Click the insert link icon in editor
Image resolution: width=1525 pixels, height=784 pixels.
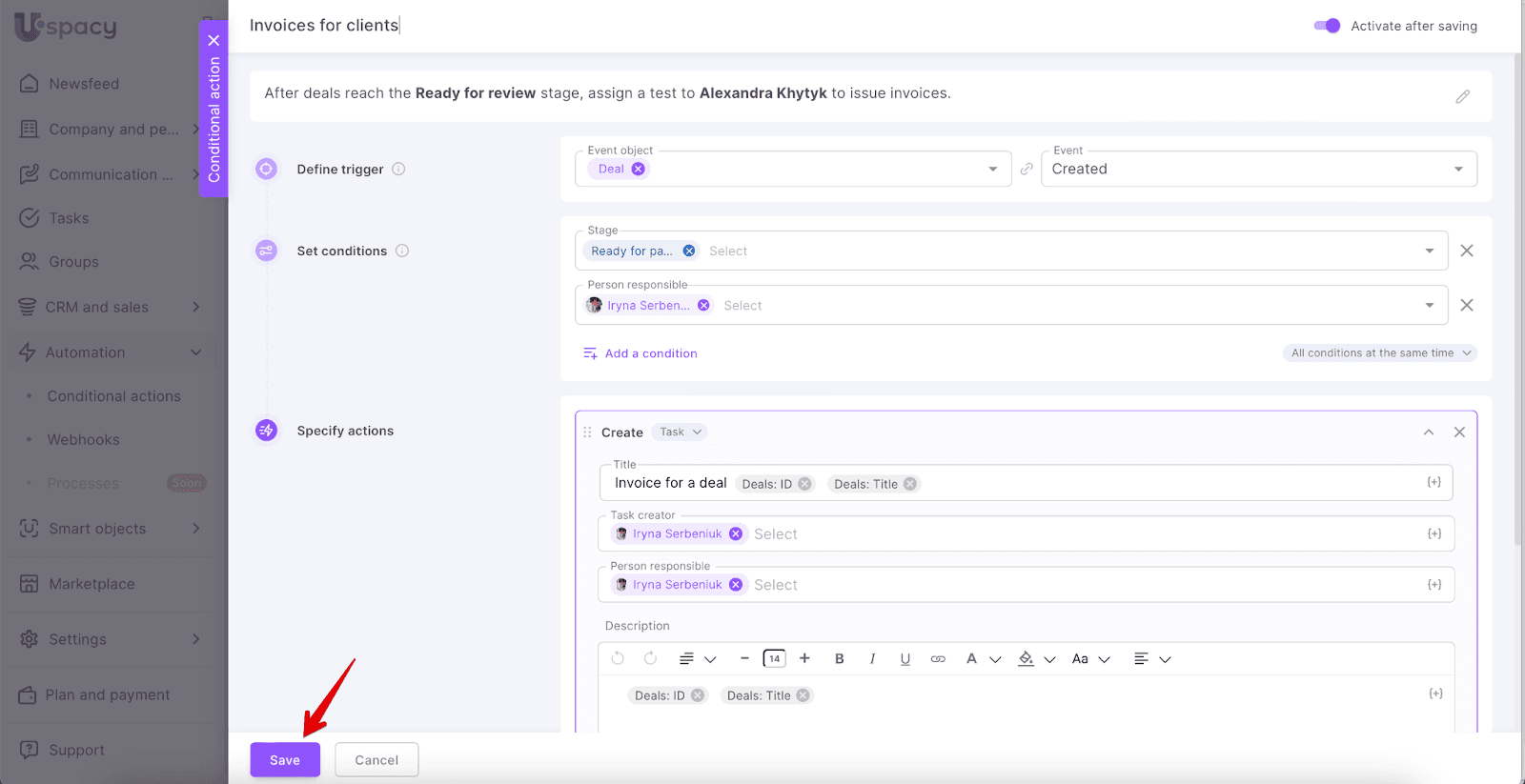(938, 659)
